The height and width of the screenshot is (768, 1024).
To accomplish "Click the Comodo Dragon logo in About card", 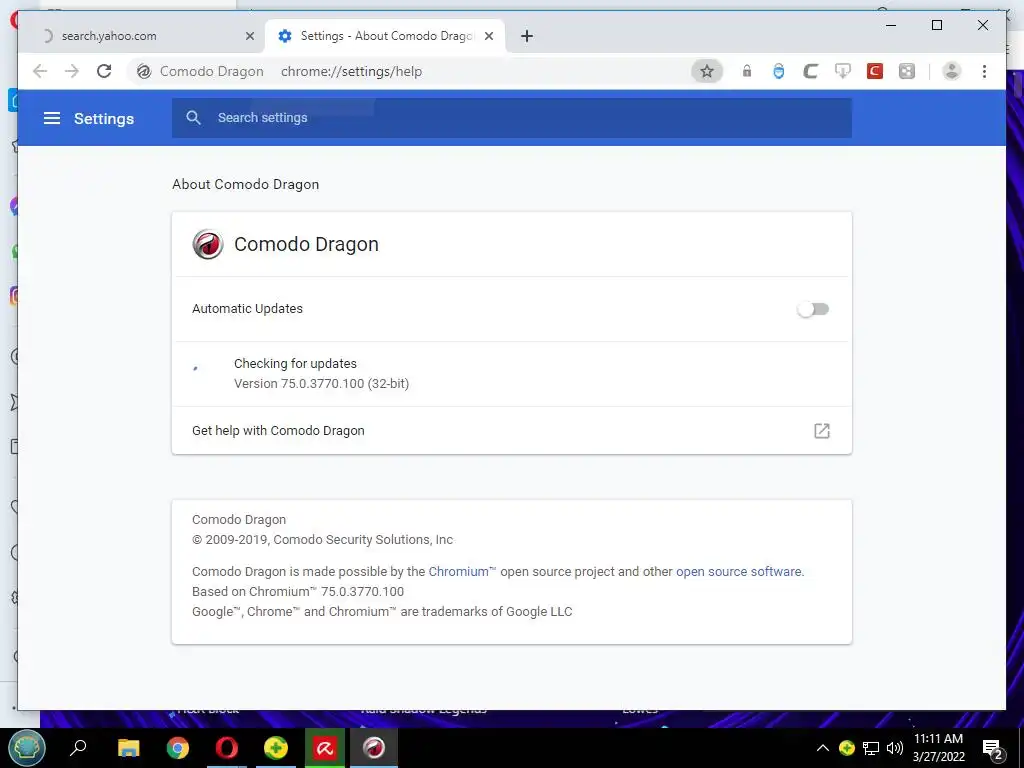I will coord(208,244).
